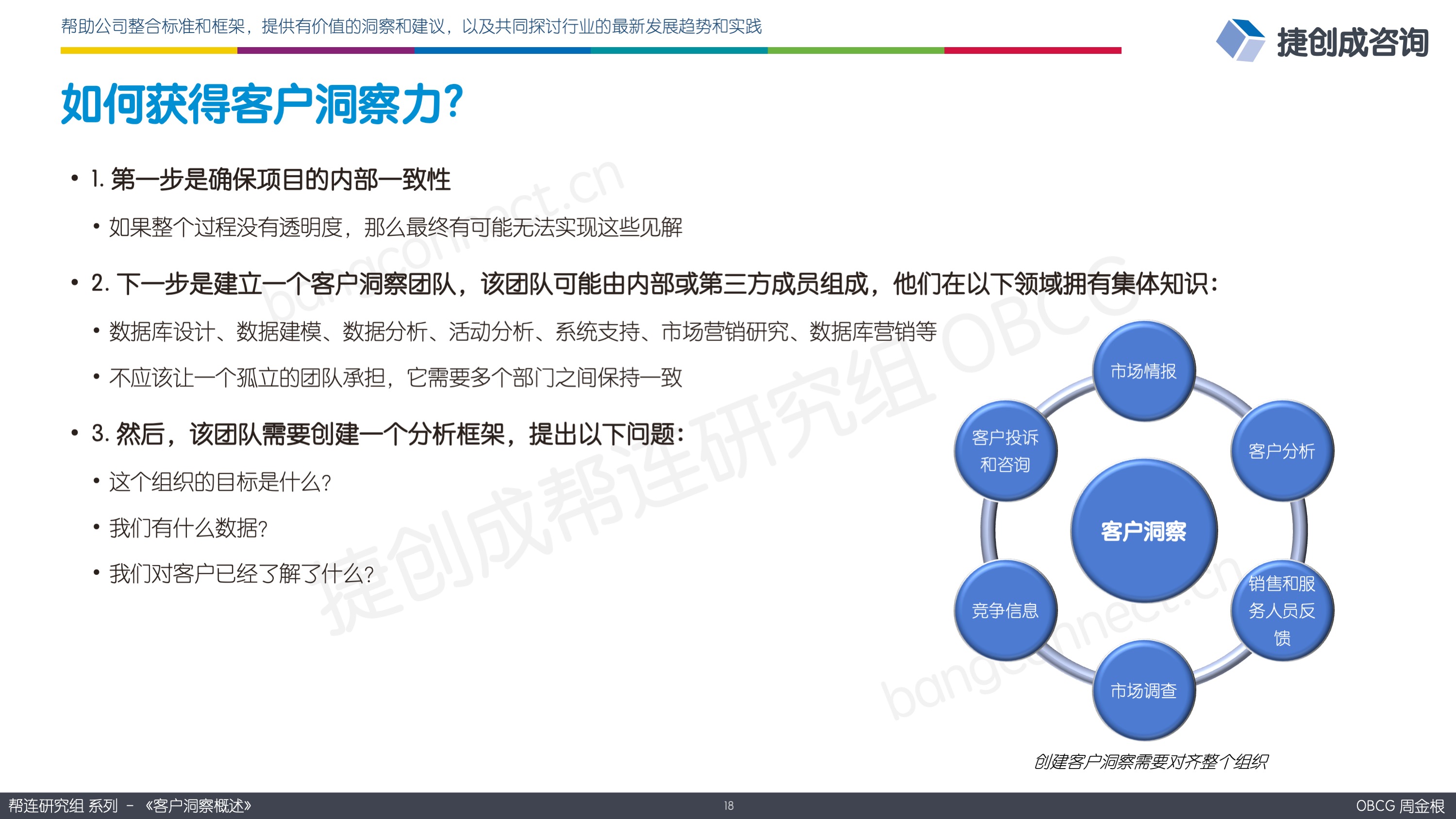Screen dimensions: 1456x819
Task: Click the 客户分析 circle in the diagram
Action: coord(1282,451)
